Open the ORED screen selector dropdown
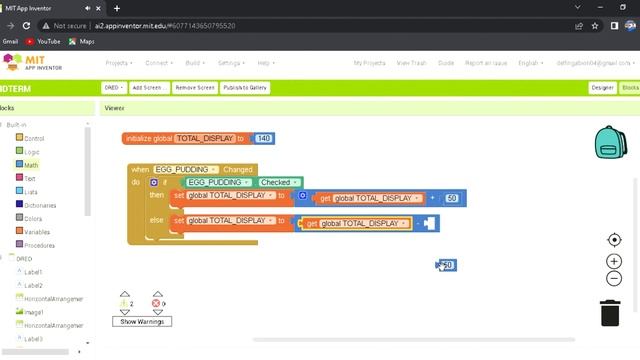Screen dimensions: 640x360 click(113, 88)
